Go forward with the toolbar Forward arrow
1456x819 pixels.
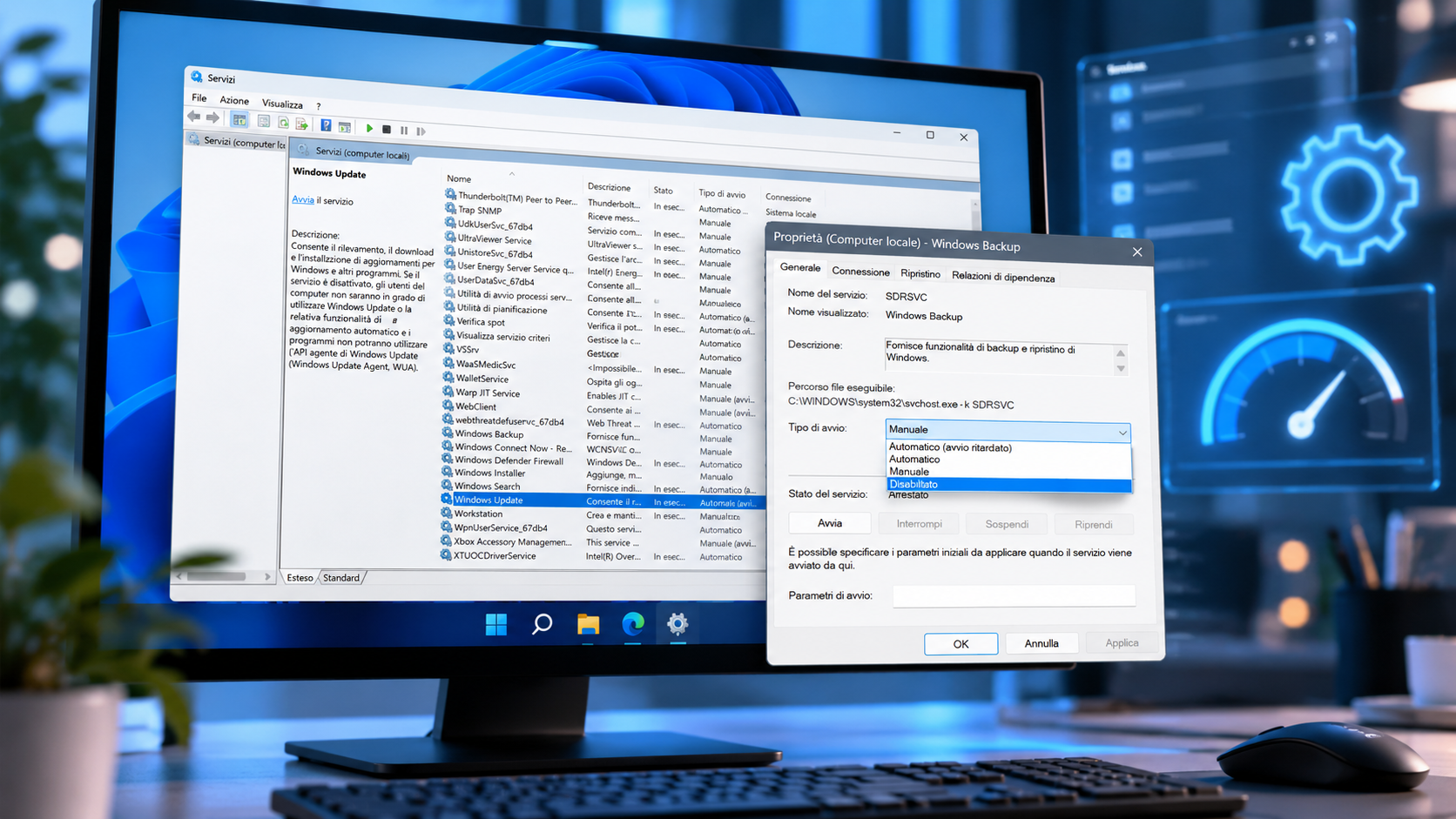click(212, 117)
